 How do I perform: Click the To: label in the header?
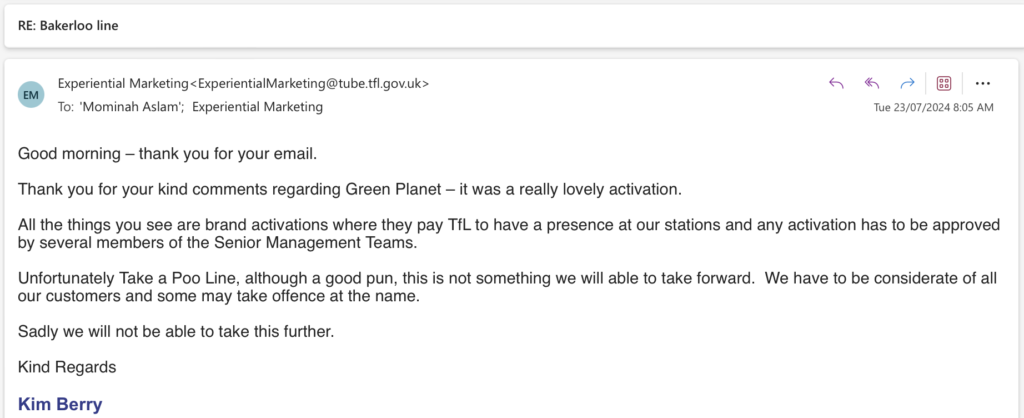tap(65, 107)
